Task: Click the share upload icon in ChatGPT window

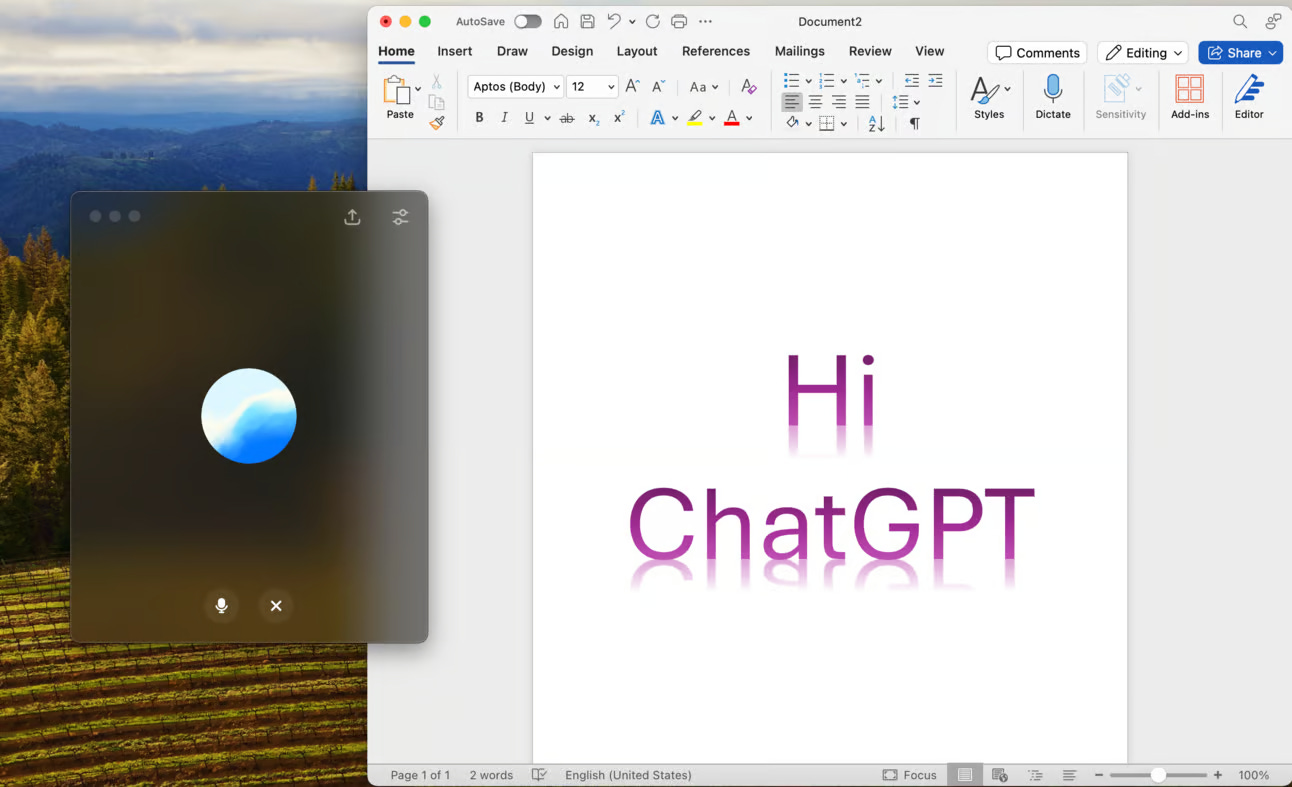Action: pos(352,217)
